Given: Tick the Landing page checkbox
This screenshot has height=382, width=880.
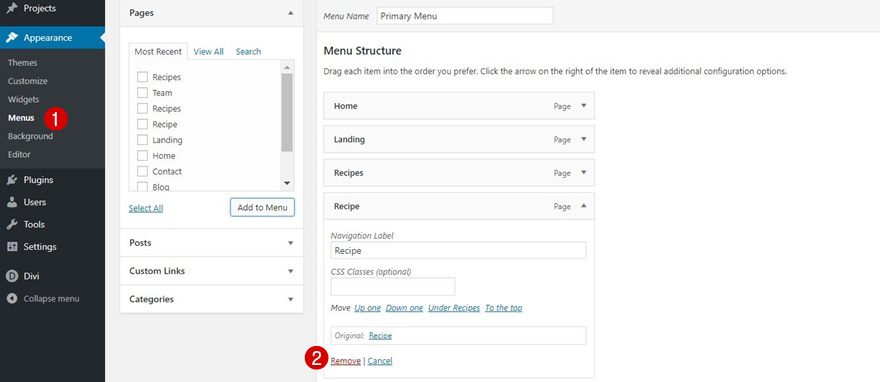Looking at the screenshot, I should (142, 140).
